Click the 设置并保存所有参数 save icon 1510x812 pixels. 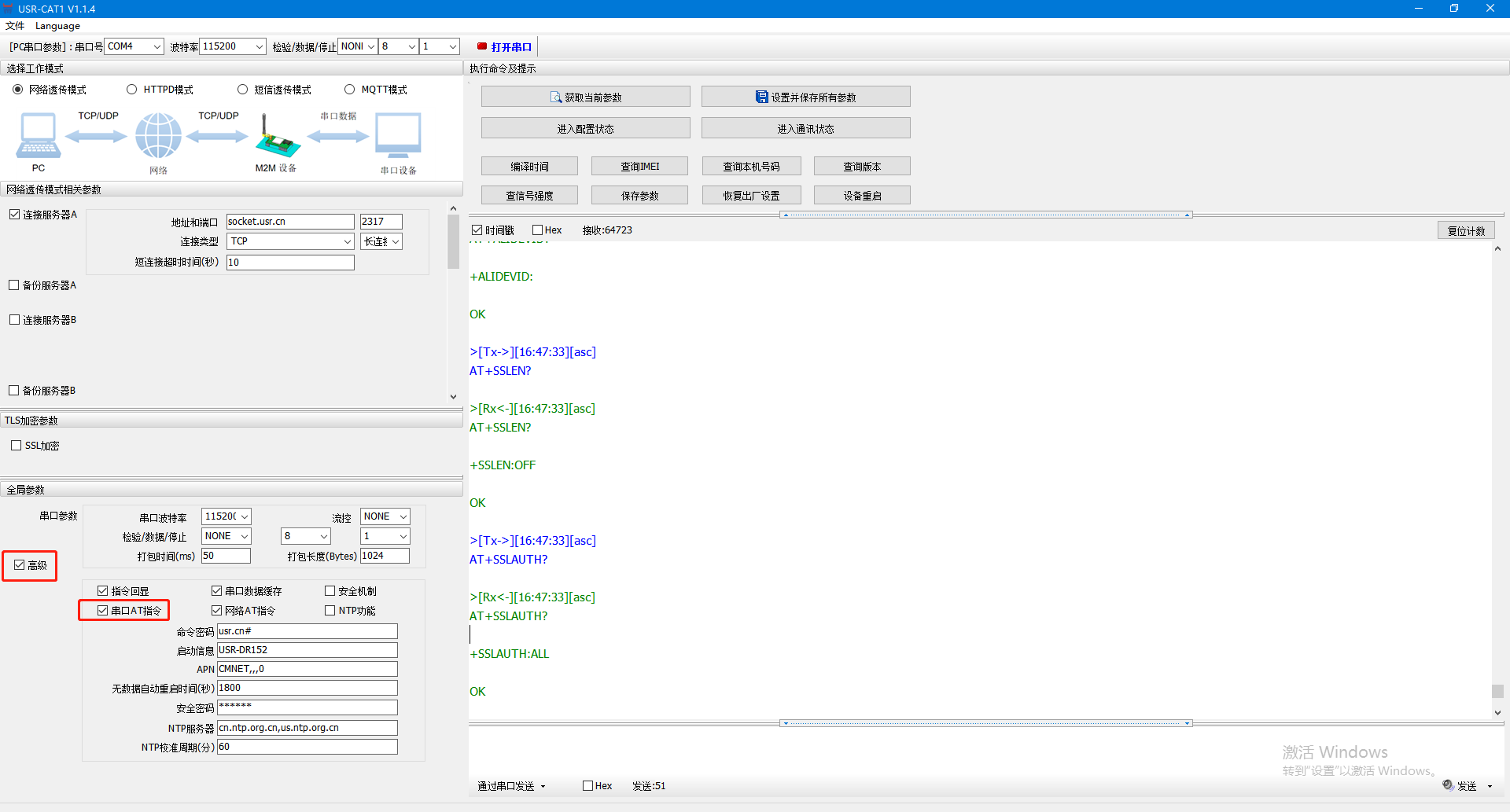[x=761, y=97]
